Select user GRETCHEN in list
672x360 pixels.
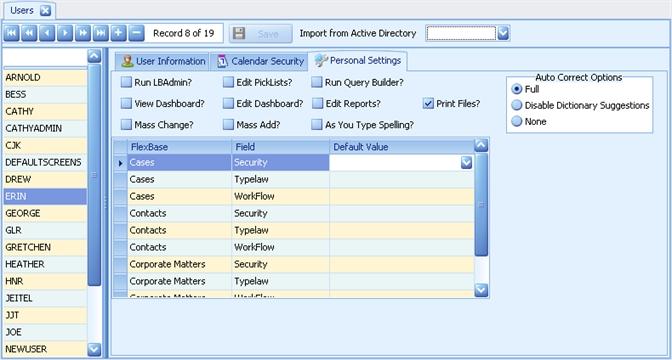[x=45, y=247]
